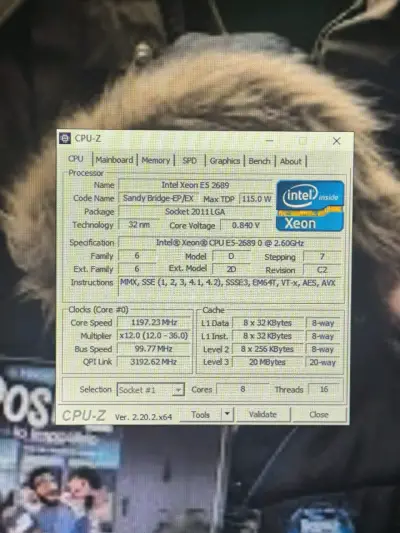Select the CPU tab

[76, 159]
